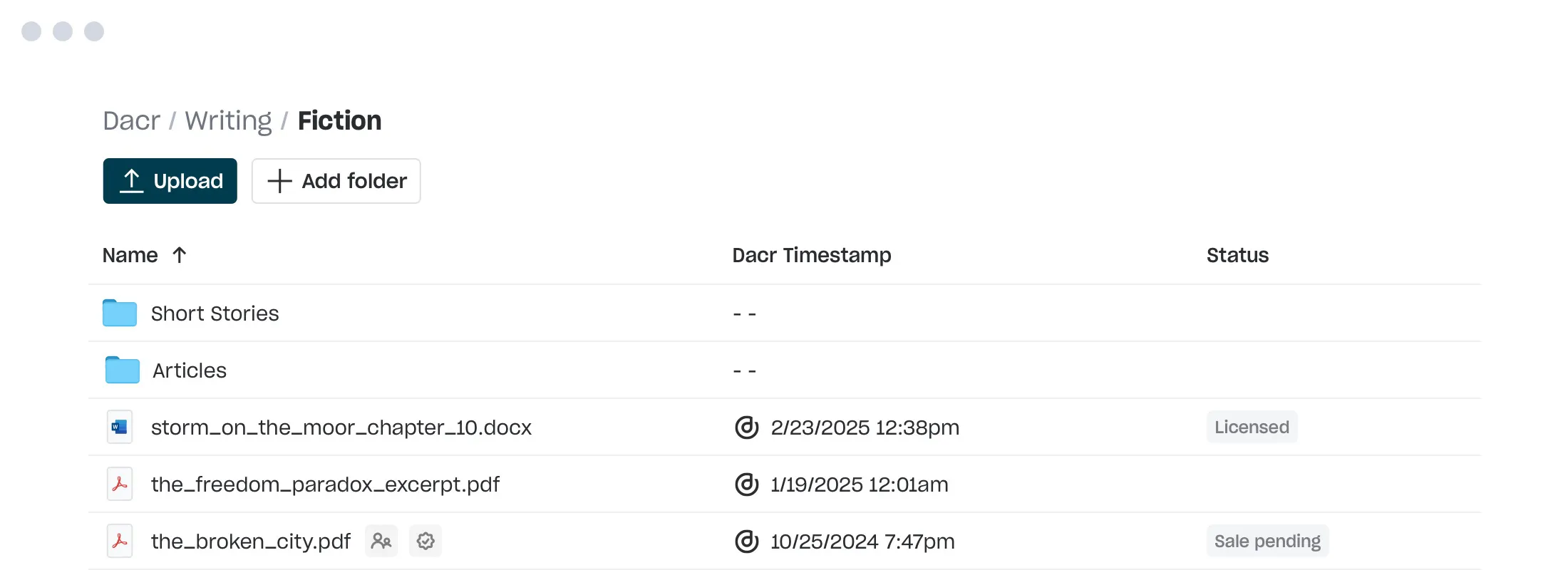Sort by the Dacr Timestamp column header
This screenshot has height=570, width=1568.
[x=812, y=255]
